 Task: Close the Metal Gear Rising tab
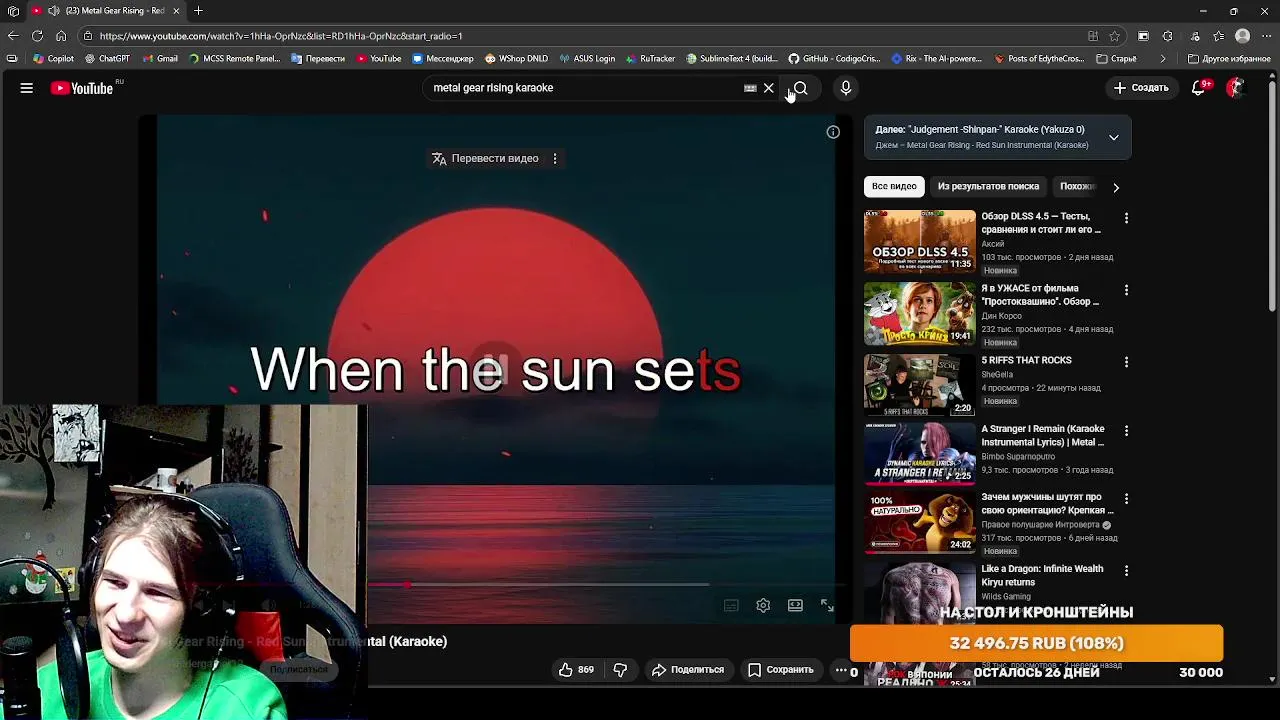pyautogui.click(x=176, y=11)
